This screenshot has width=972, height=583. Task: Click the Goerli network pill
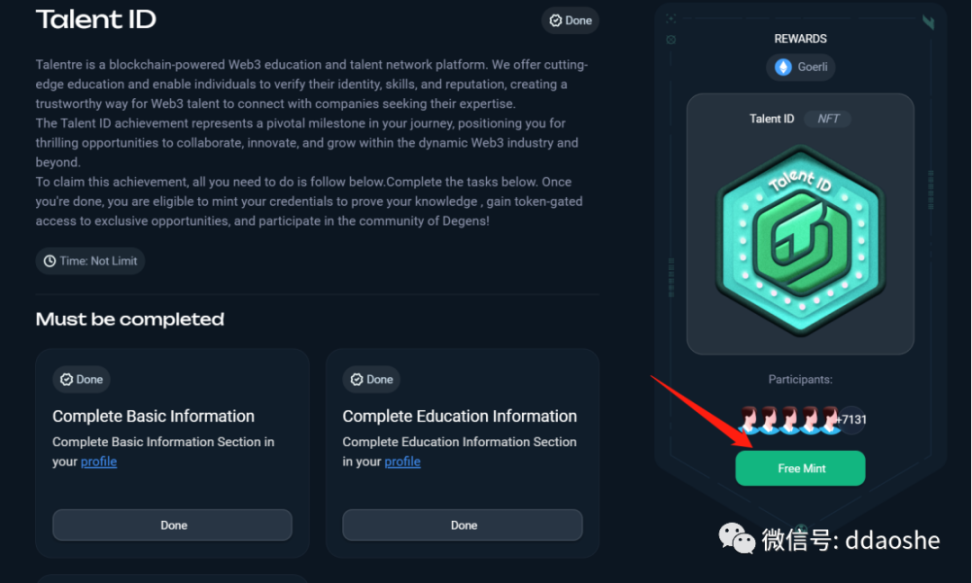[800, 67]
